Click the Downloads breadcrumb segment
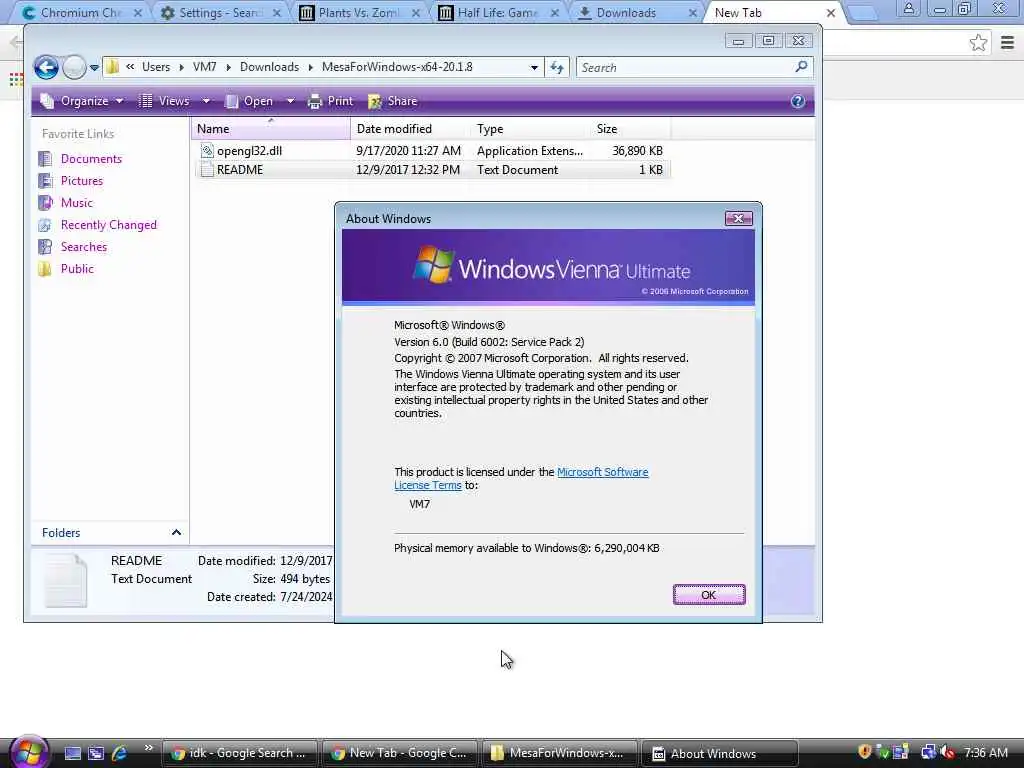1024x768 pixels. 269,67
